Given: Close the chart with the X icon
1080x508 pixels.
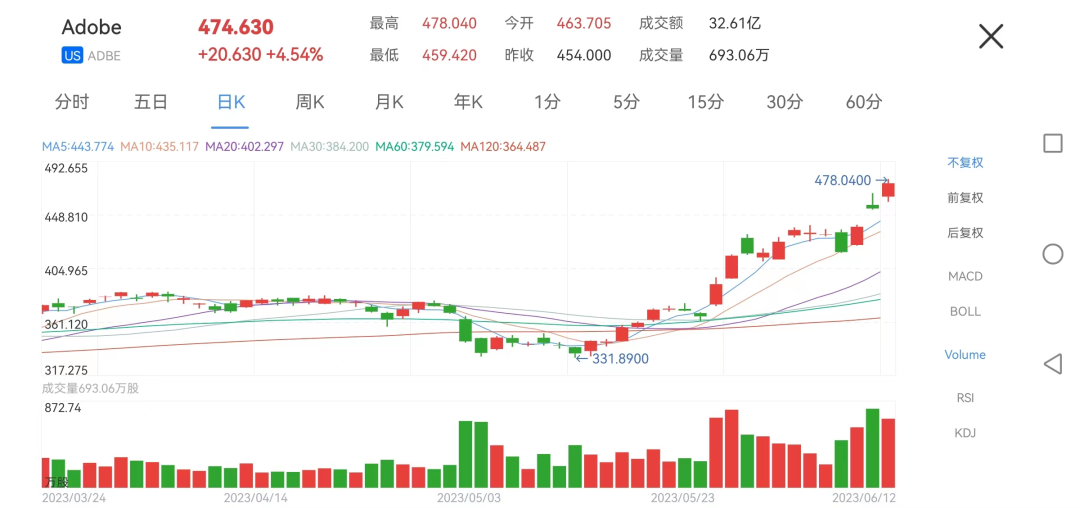Looking at the screenshot, I should pos(991,36).
